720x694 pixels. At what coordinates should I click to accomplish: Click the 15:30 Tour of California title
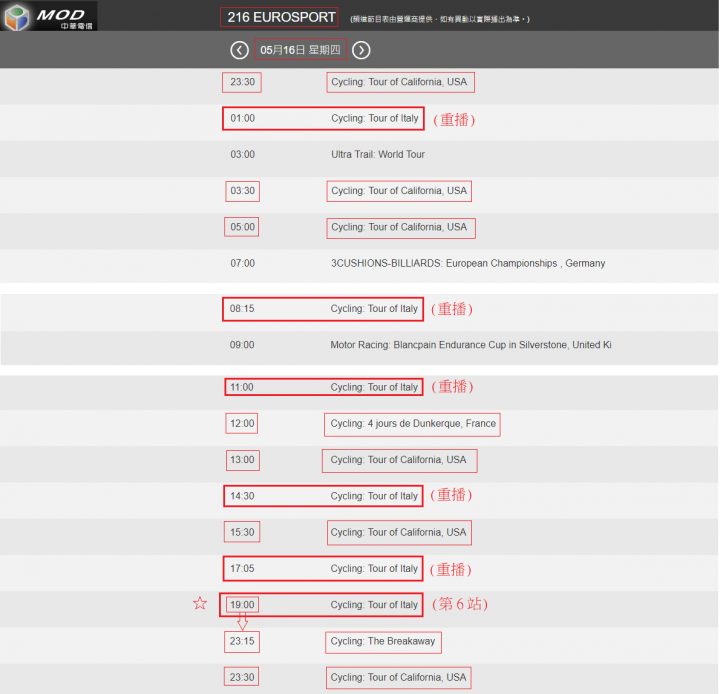point(399,532)
